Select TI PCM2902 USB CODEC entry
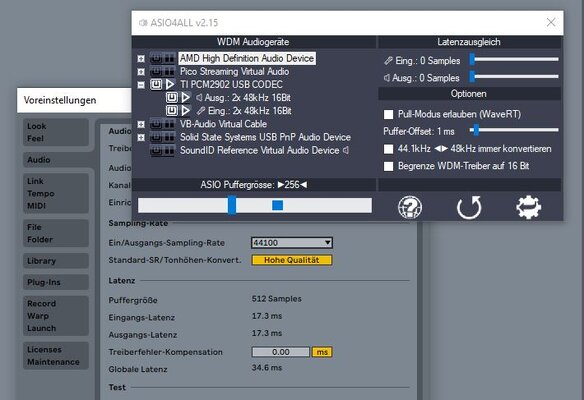584x400 pixels. point(231,85)
